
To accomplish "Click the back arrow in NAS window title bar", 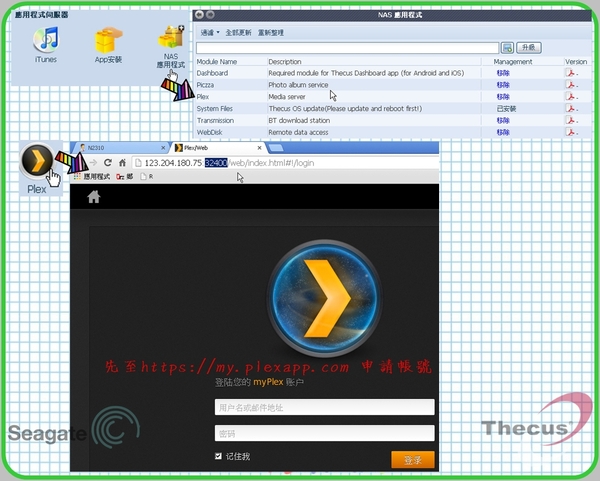I will 199,15.
